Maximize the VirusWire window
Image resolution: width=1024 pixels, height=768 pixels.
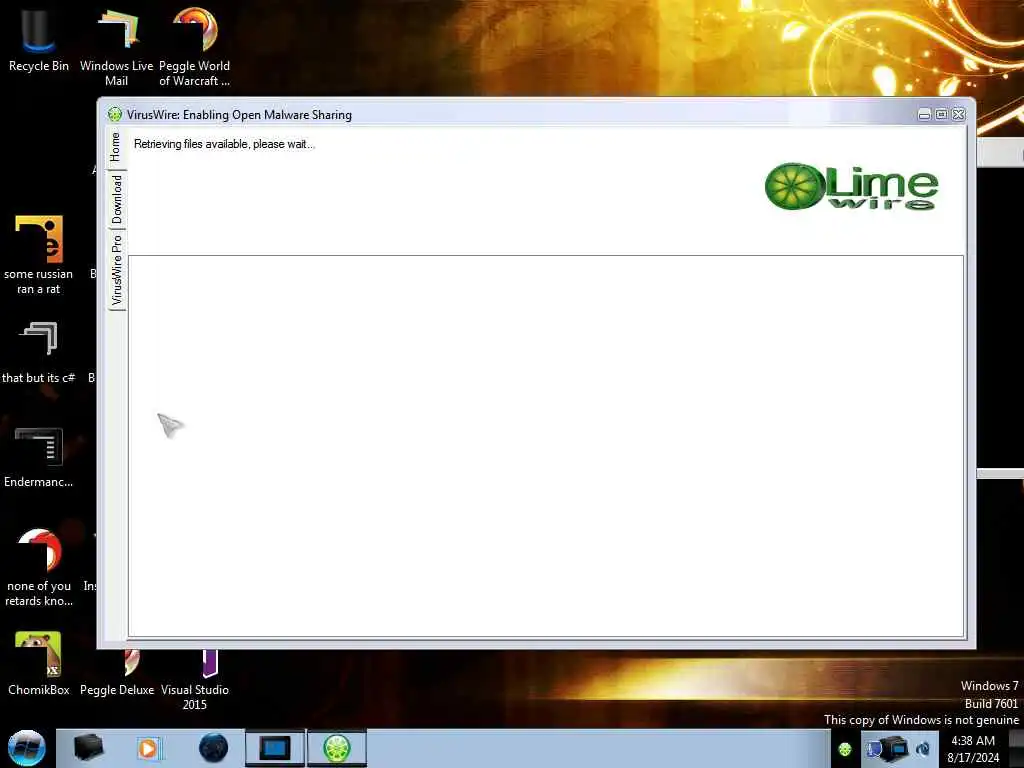(941, 114)
